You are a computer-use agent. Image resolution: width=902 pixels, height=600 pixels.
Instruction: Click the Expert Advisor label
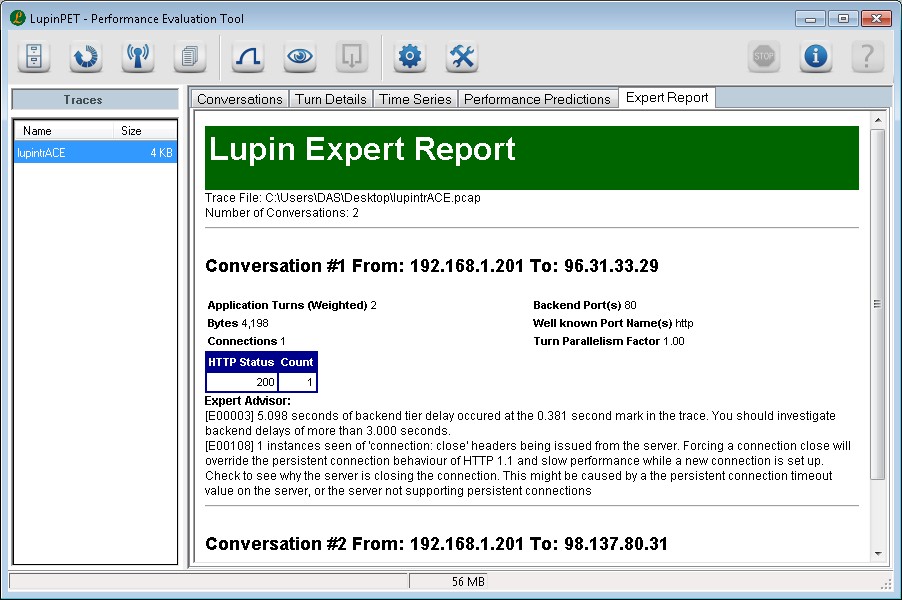point(248,401)
